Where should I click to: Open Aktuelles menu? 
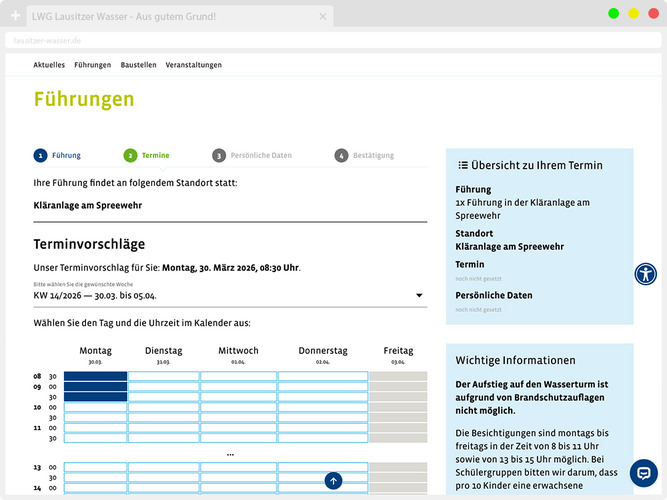click(x=49, y=65)
